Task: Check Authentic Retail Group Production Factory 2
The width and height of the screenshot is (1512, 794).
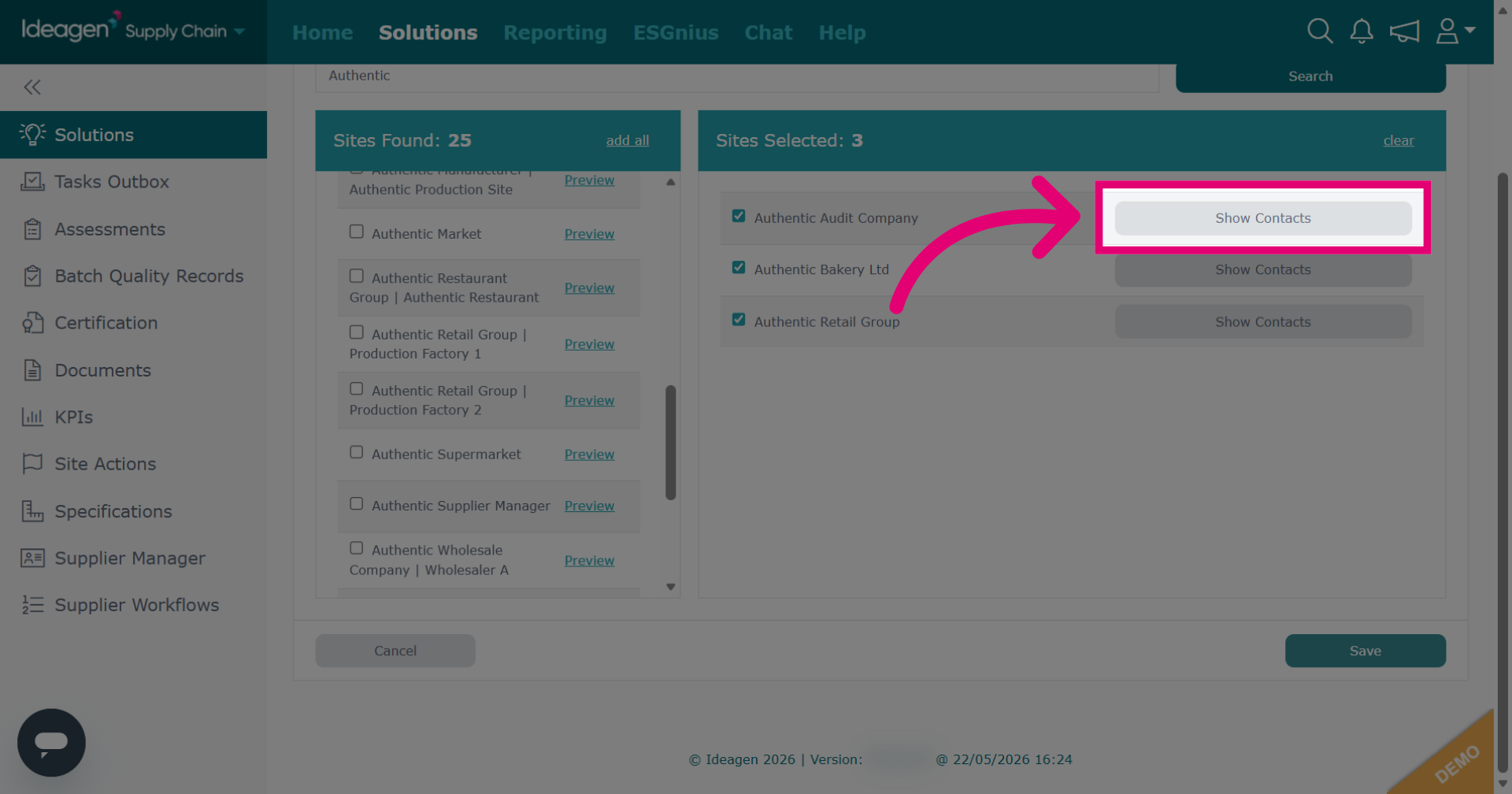Action: click(x=357, y=388)
